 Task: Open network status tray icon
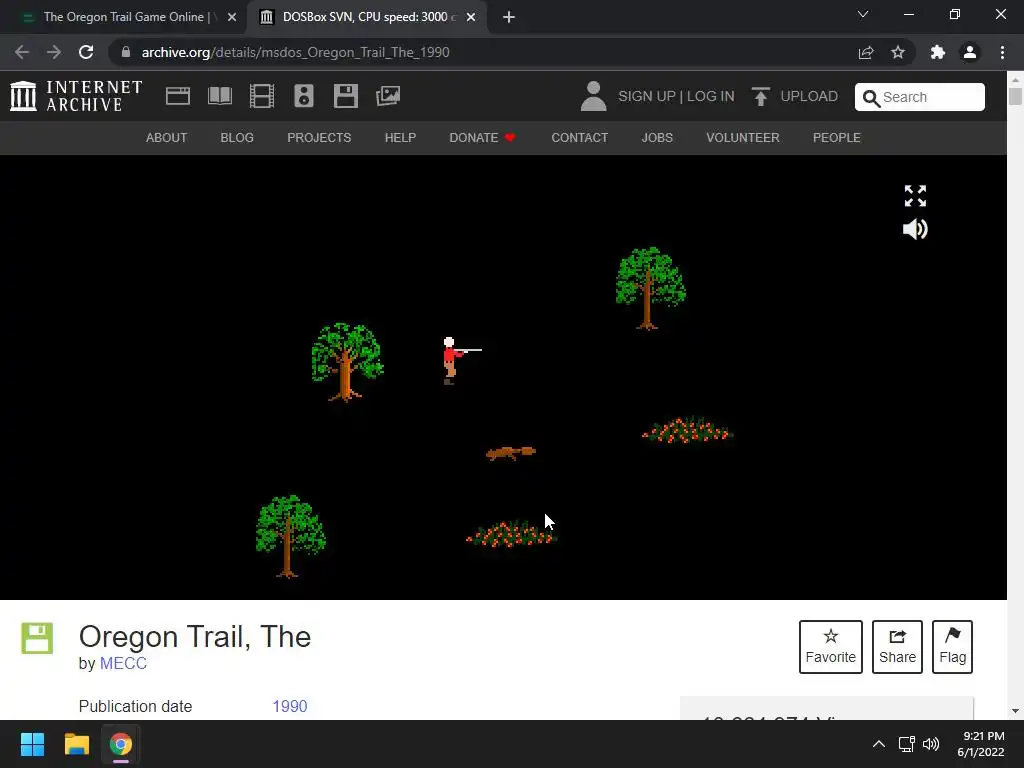tap(906, 744)
